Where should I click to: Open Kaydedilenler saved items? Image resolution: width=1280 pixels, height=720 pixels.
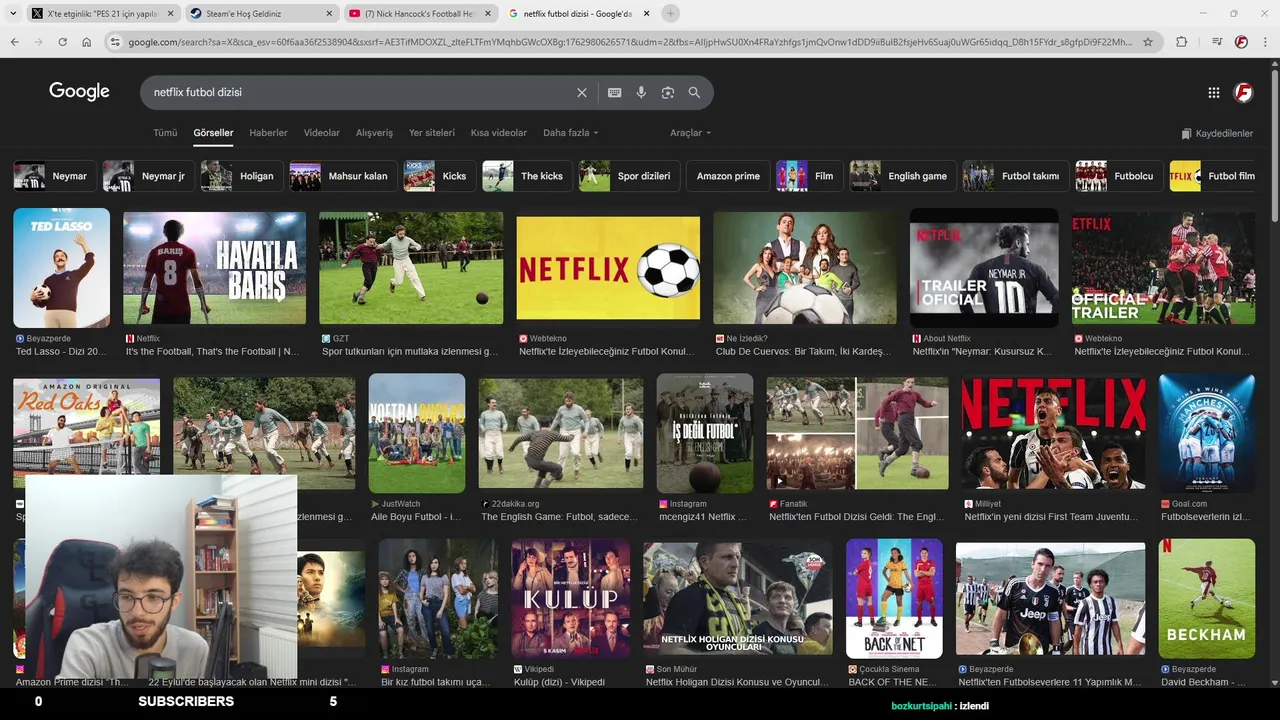point(1217,133)
